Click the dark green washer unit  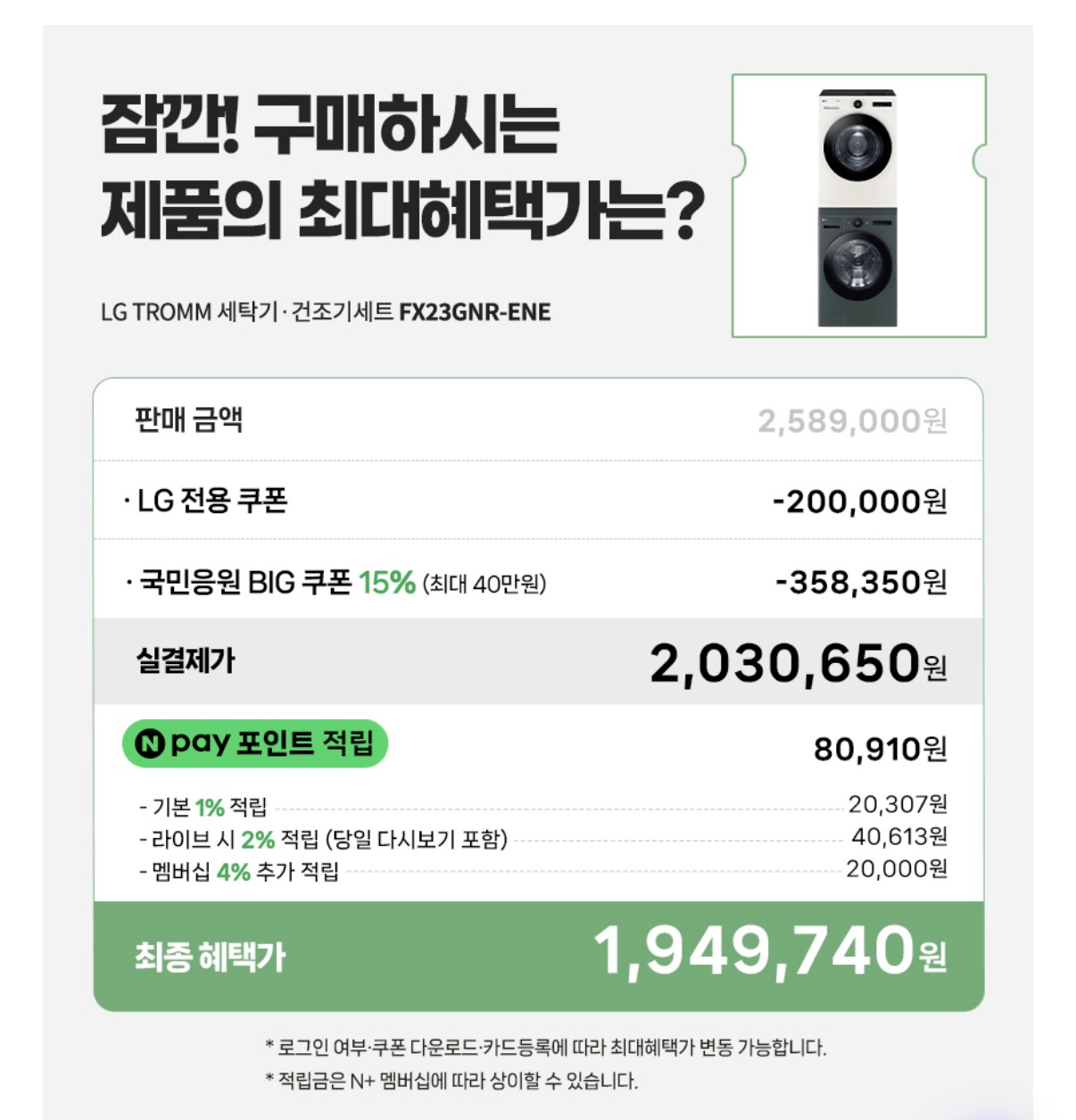857,268
